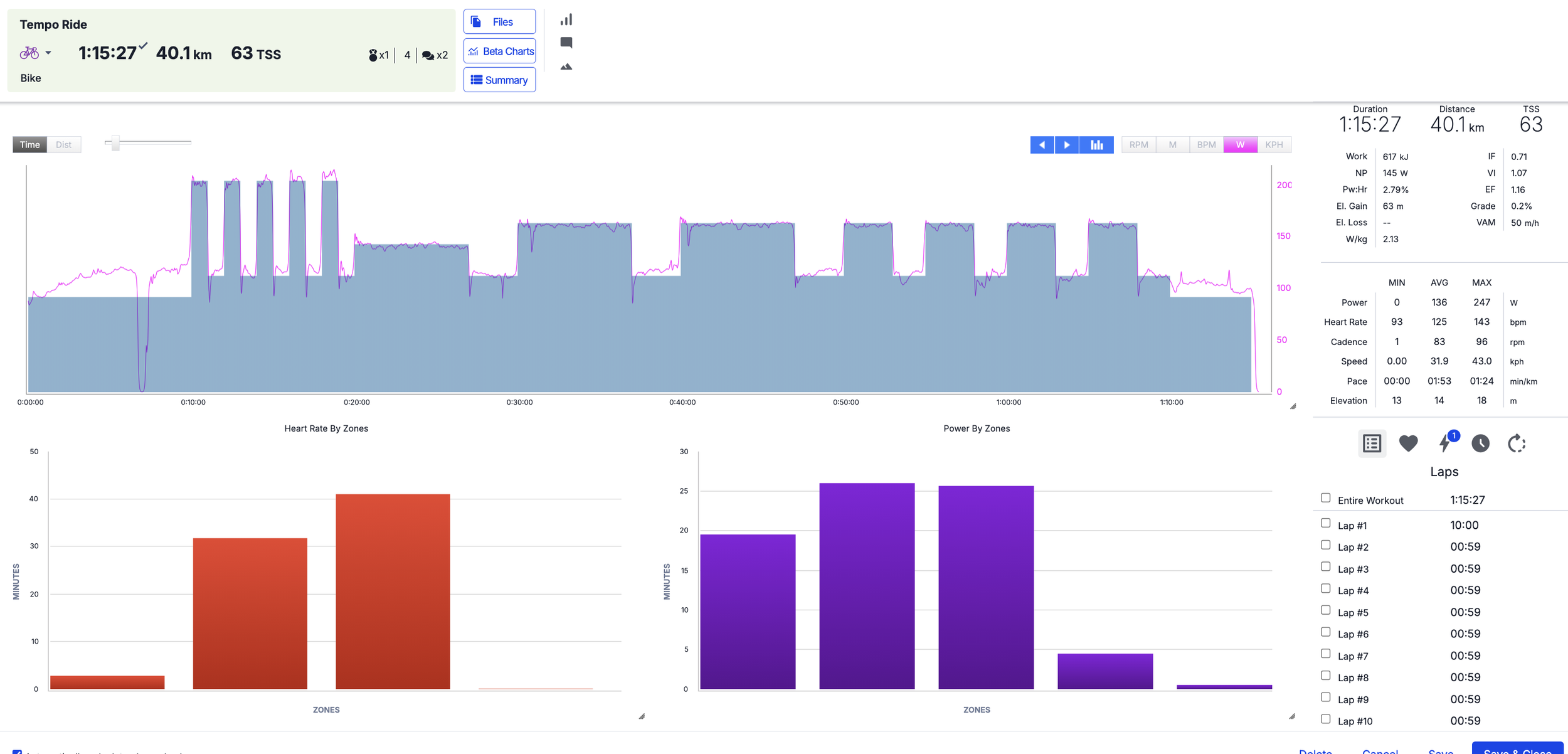Open the Files button
Screen dimensions: 1568x754
(499, 22)
